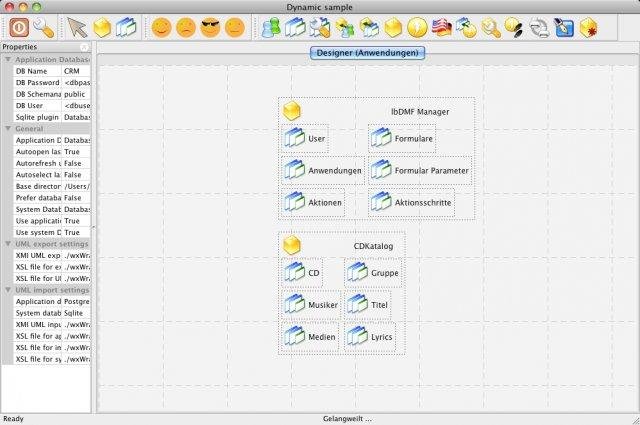This screenshot has width=640, height=425.
Task: Click the blue square fountain pen icon
Action: tap(564, 28)
